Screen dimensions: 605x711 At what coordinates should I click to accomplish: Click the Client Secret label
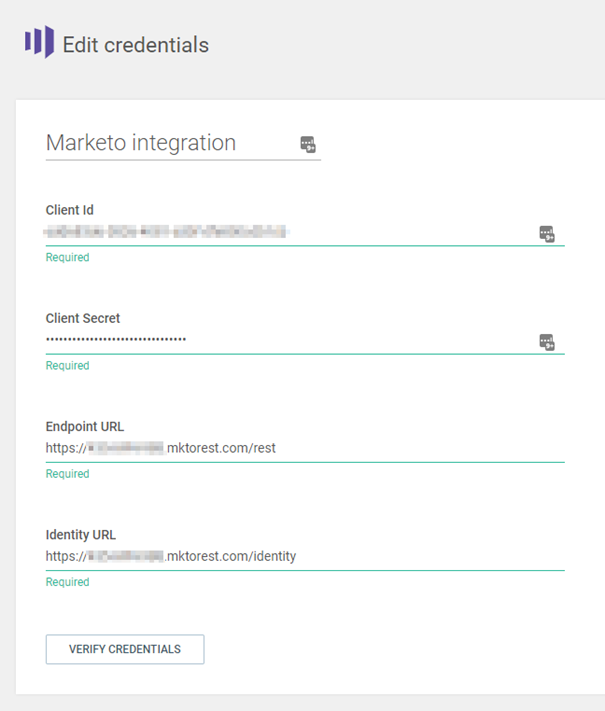pos(83,318)
